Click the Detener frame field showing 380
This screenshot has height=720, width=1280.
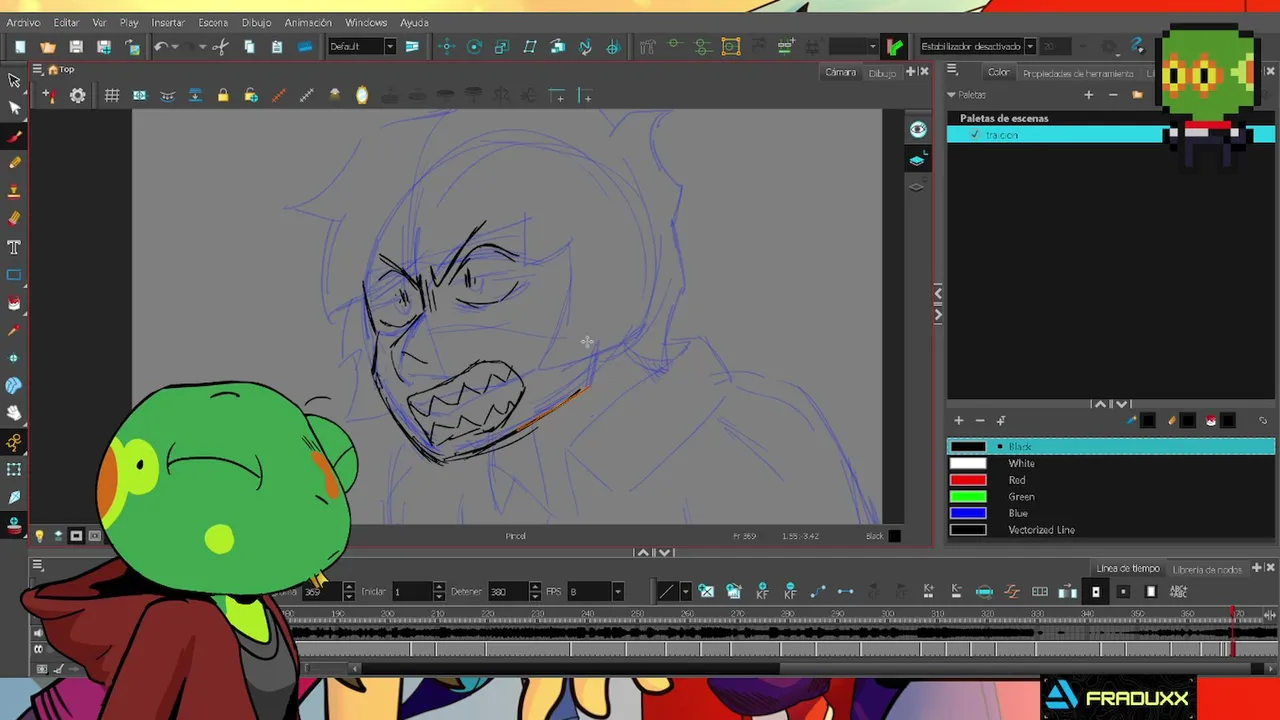point(507,592)
